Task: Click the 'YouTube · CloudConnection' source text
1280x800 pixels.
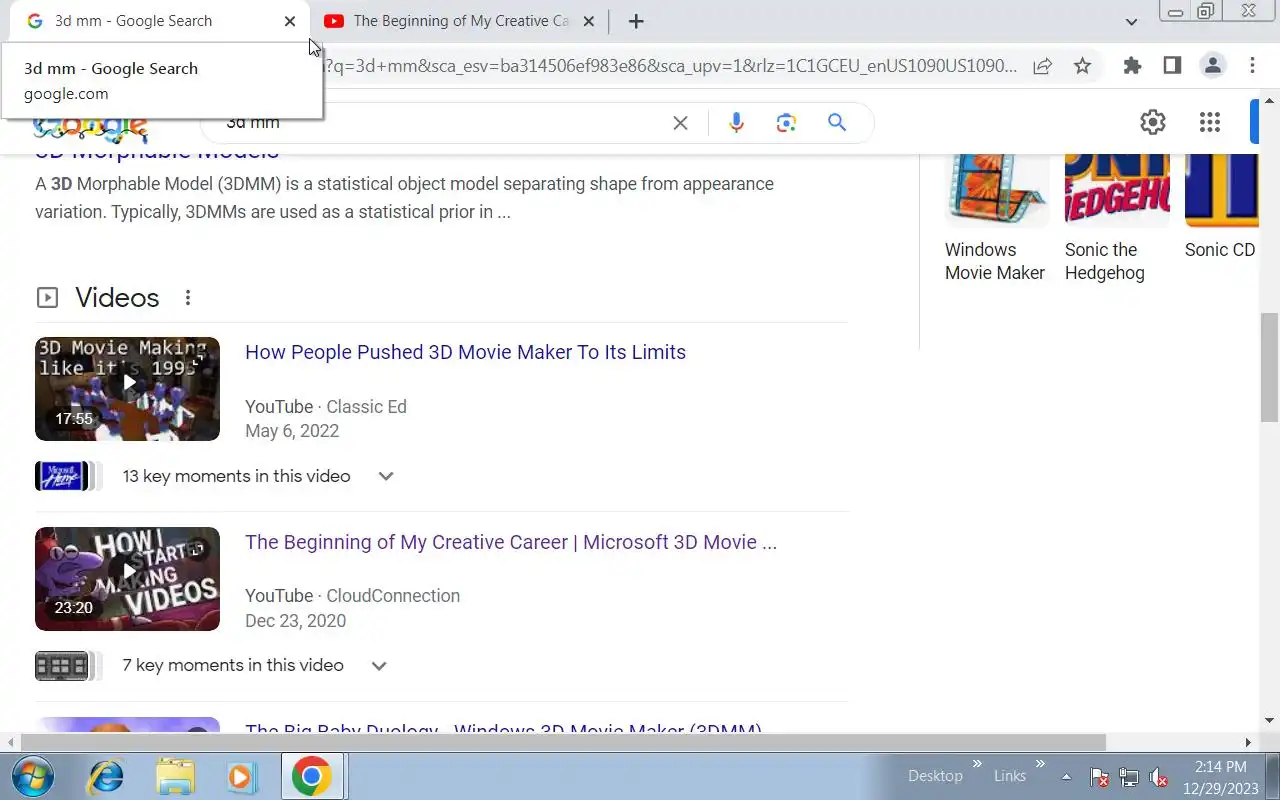Action: pyautogui.click(x=352, y=596)
